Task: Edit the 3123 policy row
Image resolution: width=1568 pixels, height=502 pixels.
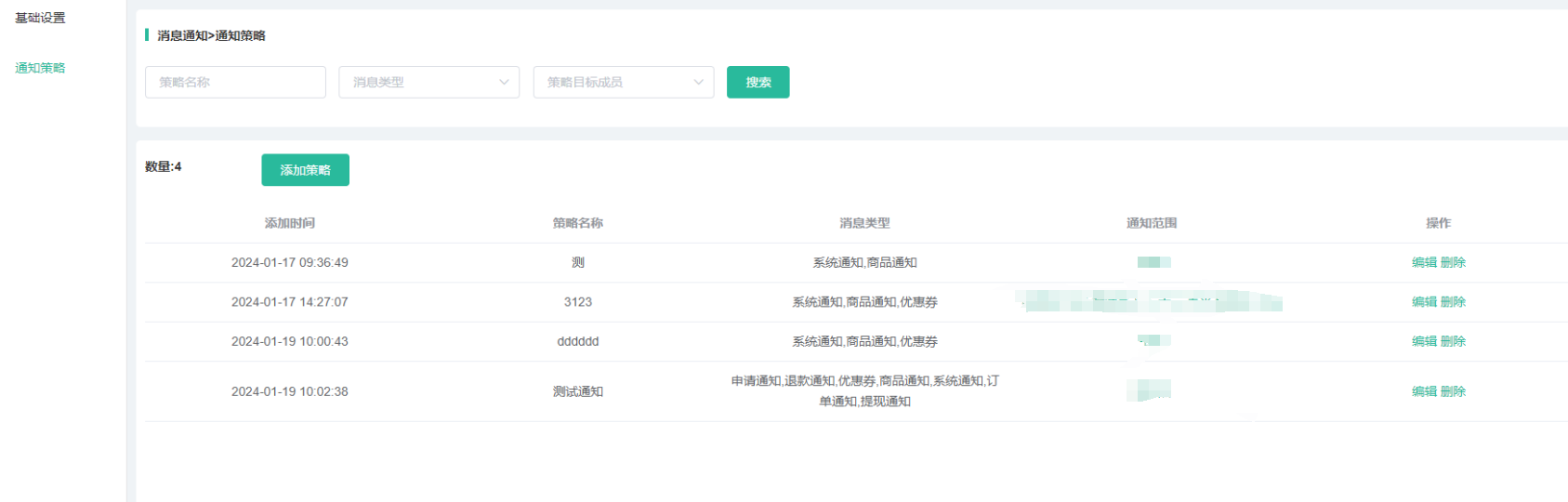Action: pyautogui.click(x=1424, y=302)
